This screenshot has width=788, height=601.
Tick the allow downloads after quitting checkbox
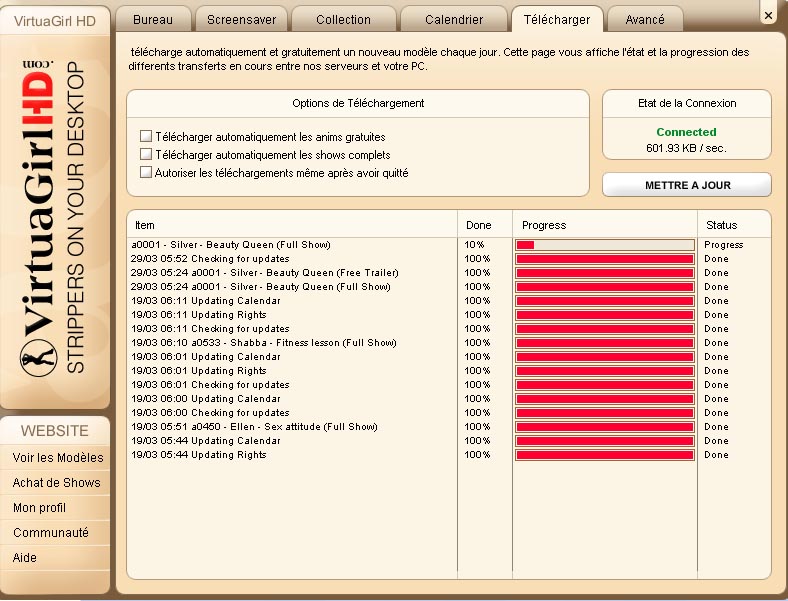point(146,172)
